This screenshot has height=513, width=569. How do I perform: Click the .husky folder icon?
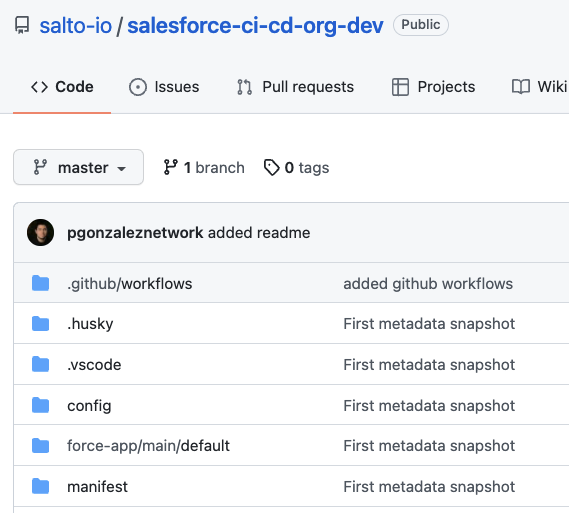40,324
